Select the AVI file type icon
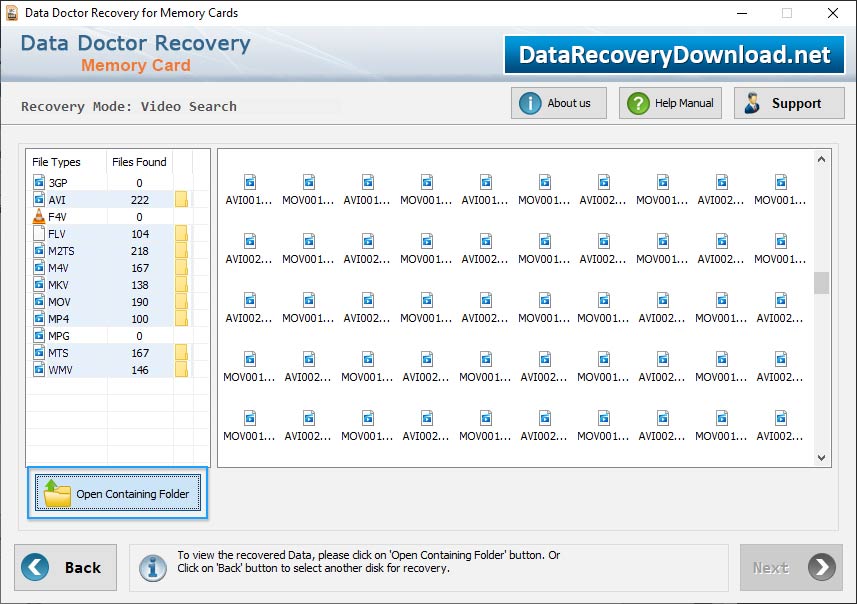The image size is (857, 604). (39, 200)
